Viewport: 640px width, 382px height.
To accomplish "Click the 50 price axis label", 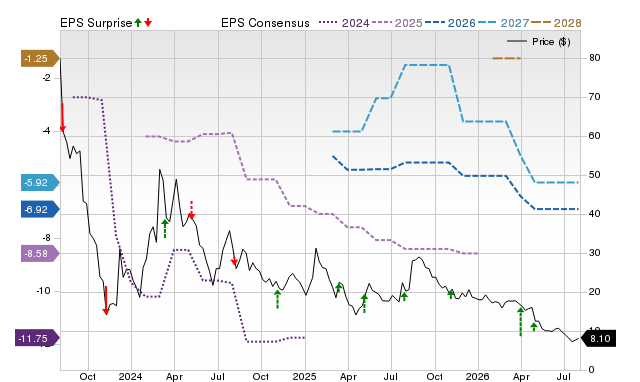I will pos(595,175).
